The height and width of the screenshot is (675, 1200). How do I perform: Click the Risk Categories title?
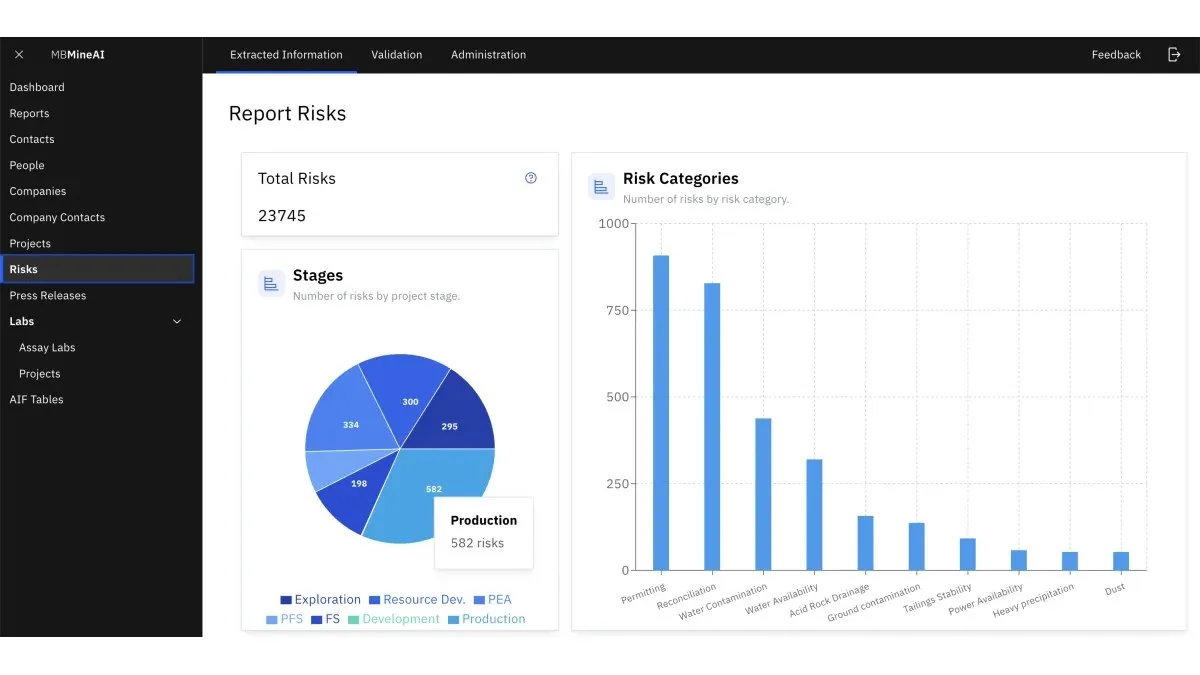click(681, 179)
